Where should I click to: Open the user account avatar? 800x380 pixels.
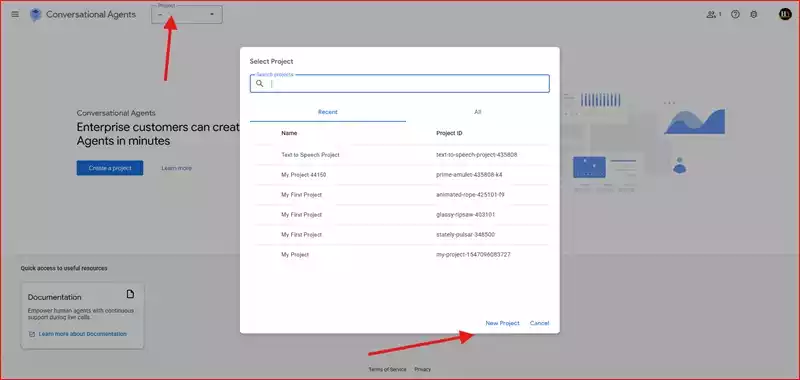pyautogui.click(x=785, y=14)
